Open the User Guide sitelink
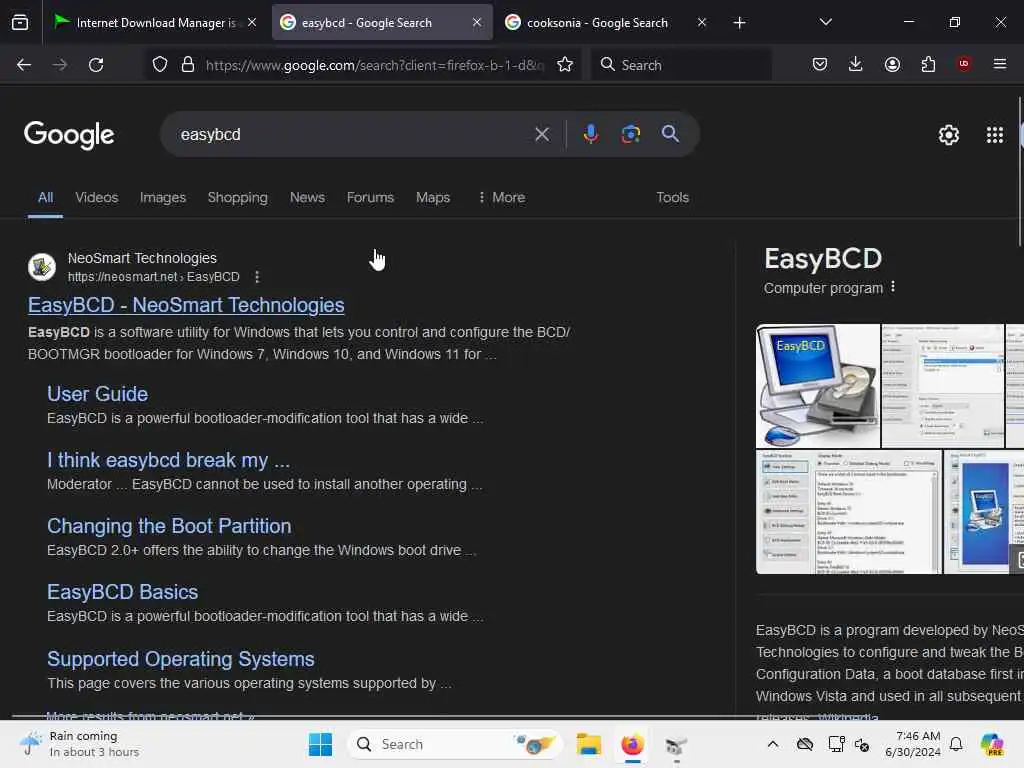Image resolution: width=1024 pixels, height=768 pixels. pyautogui.click(x=97, y=394)
